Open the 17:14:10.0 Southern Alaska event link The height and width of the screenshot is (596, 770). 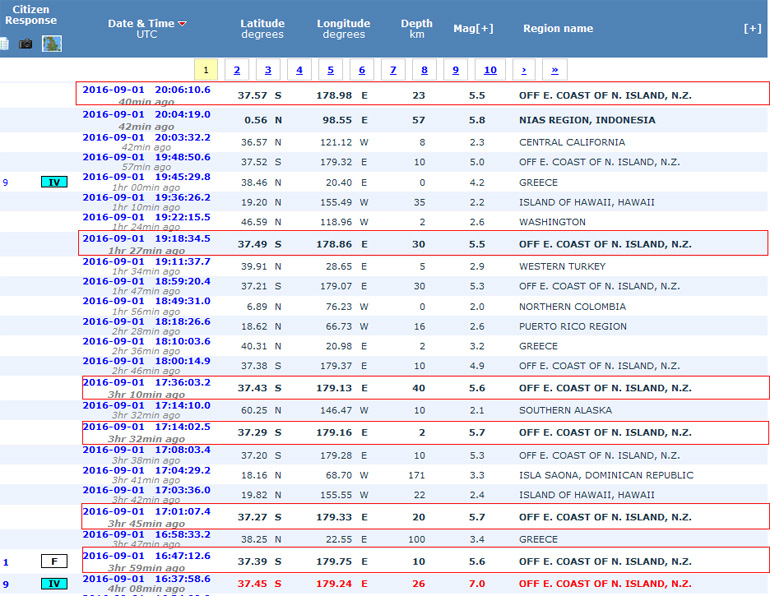(x=146, y=405)
